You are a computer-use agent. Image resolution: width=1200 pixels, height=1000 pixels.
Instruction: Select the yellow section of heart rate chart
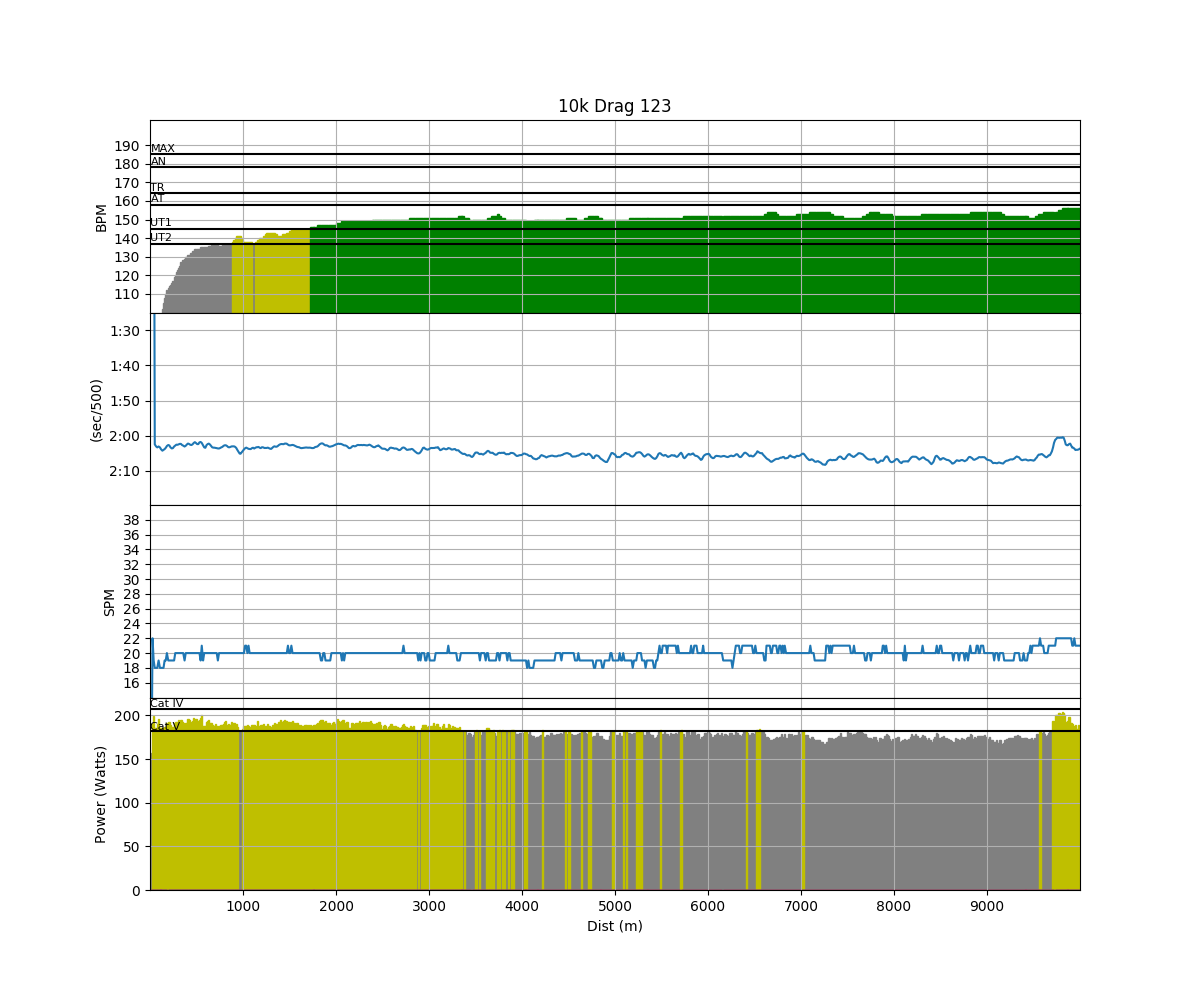click(270, 280)
